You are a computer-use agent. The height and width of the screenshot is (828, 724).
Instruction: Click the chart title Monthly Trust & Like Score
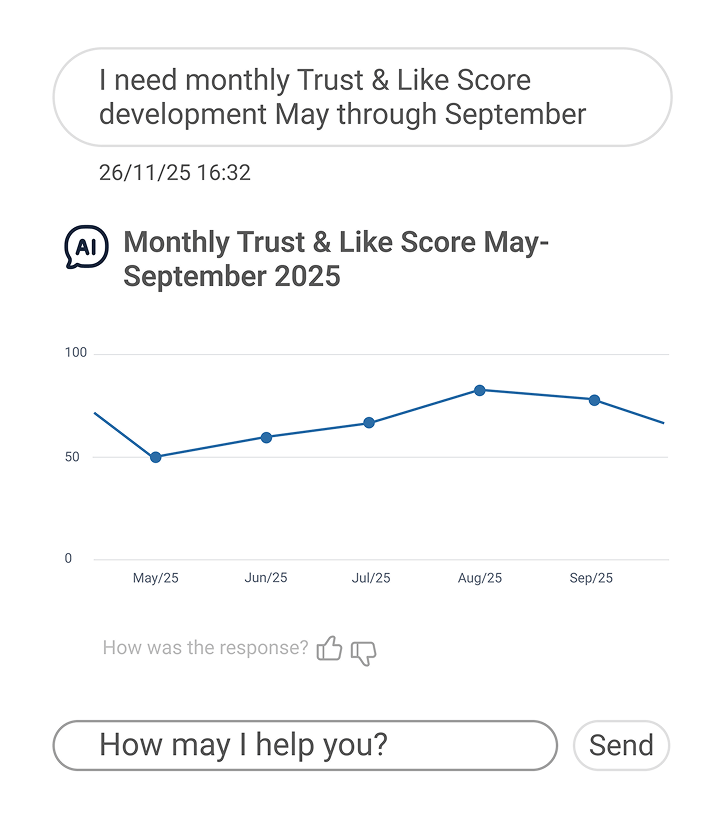click(335, 258)
